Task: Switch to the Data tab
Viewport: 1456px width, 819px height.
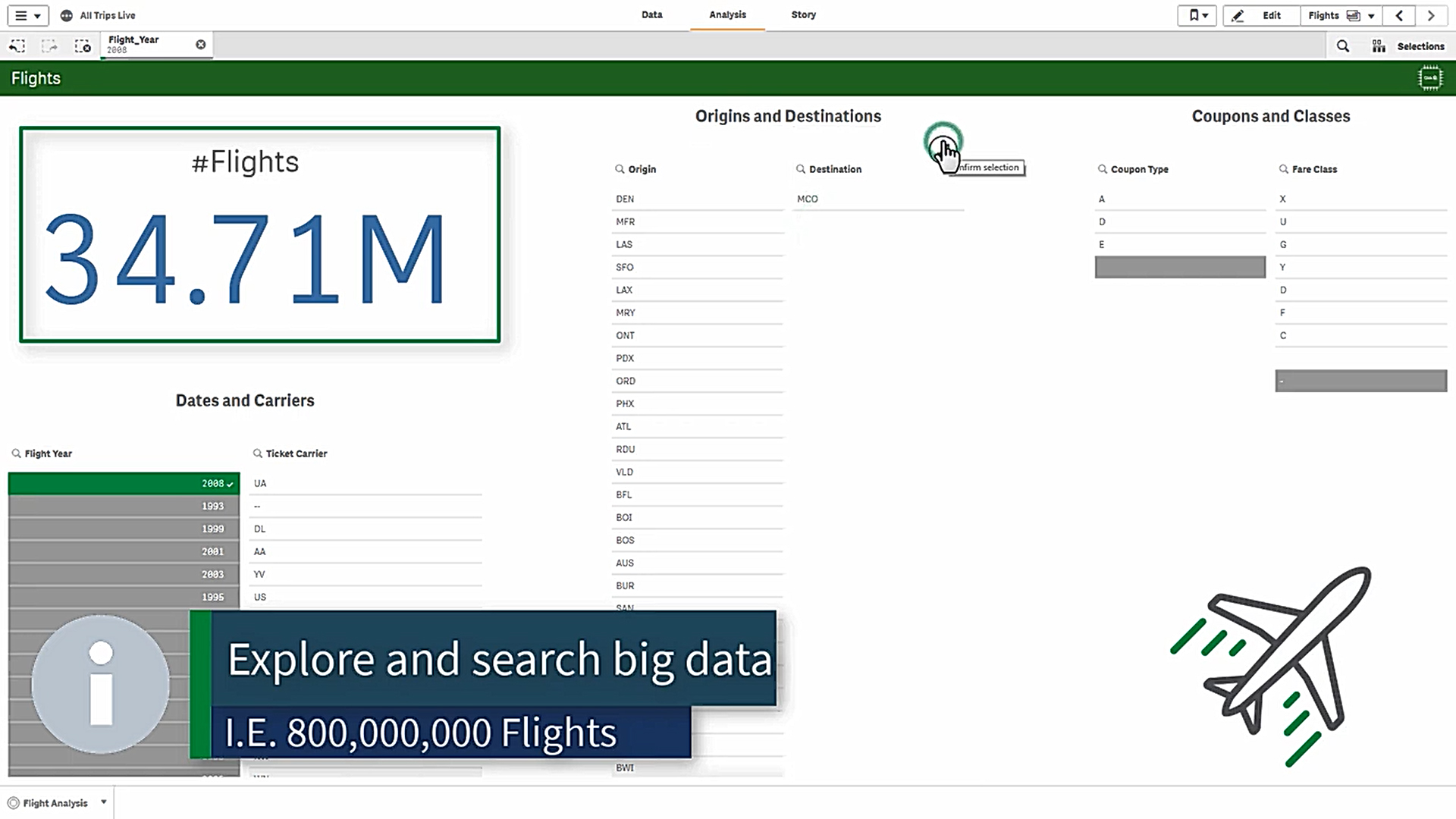Action: [651, 14]
